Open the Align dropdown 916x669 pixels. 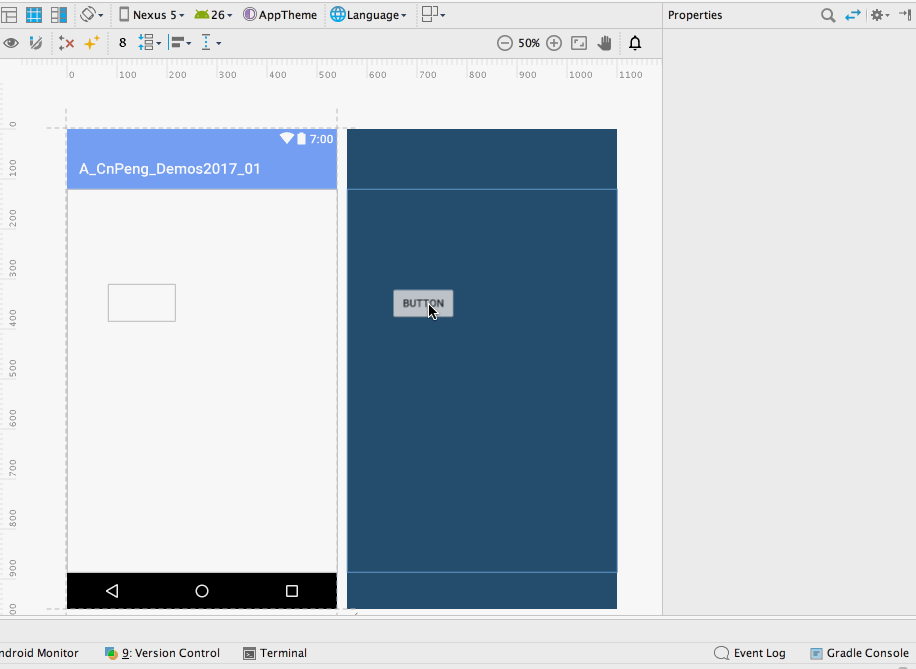(x=180, y=43)
